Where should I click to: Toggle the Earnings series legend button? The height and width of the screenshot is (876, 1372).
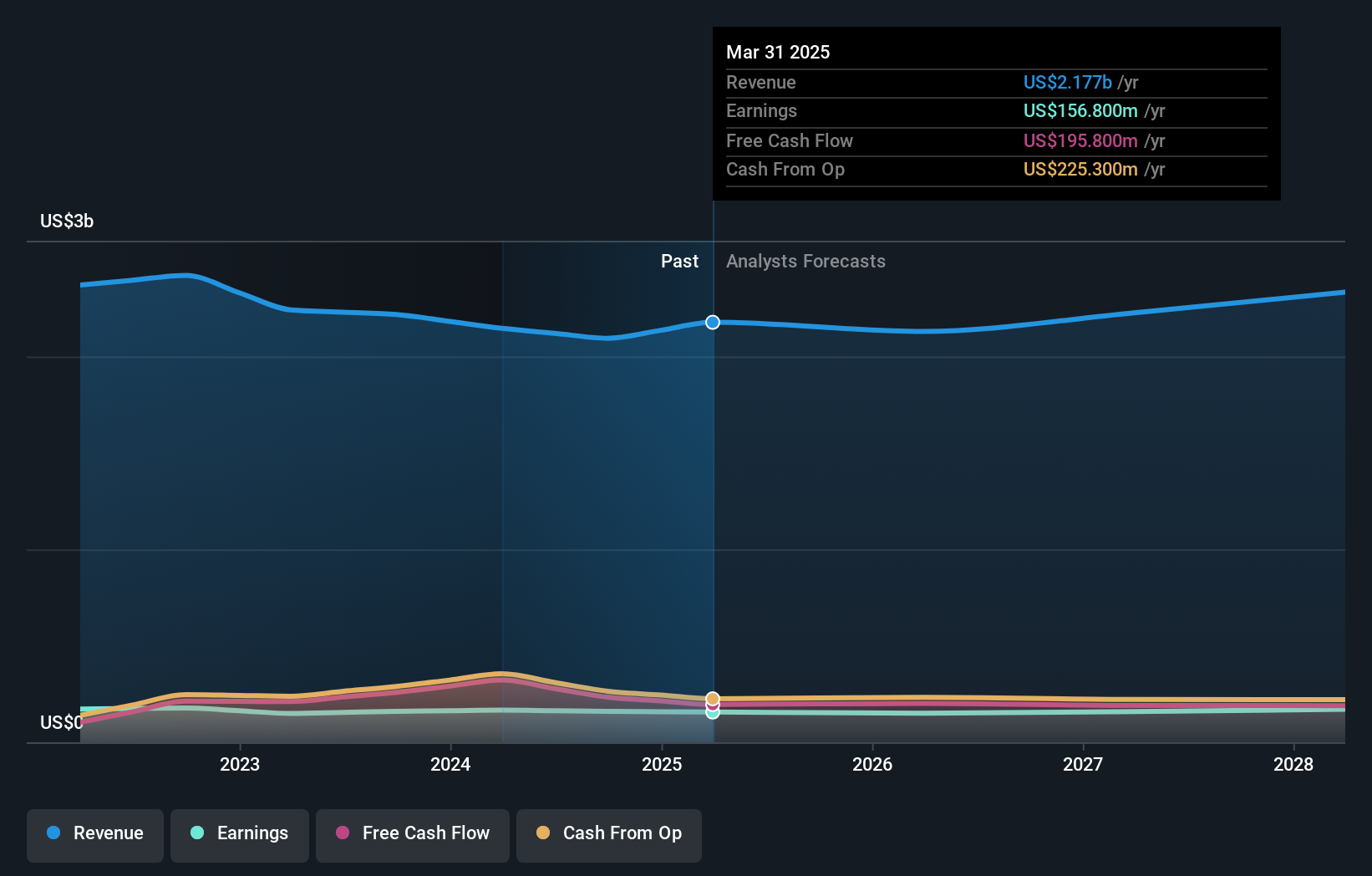tap(240, 835)
